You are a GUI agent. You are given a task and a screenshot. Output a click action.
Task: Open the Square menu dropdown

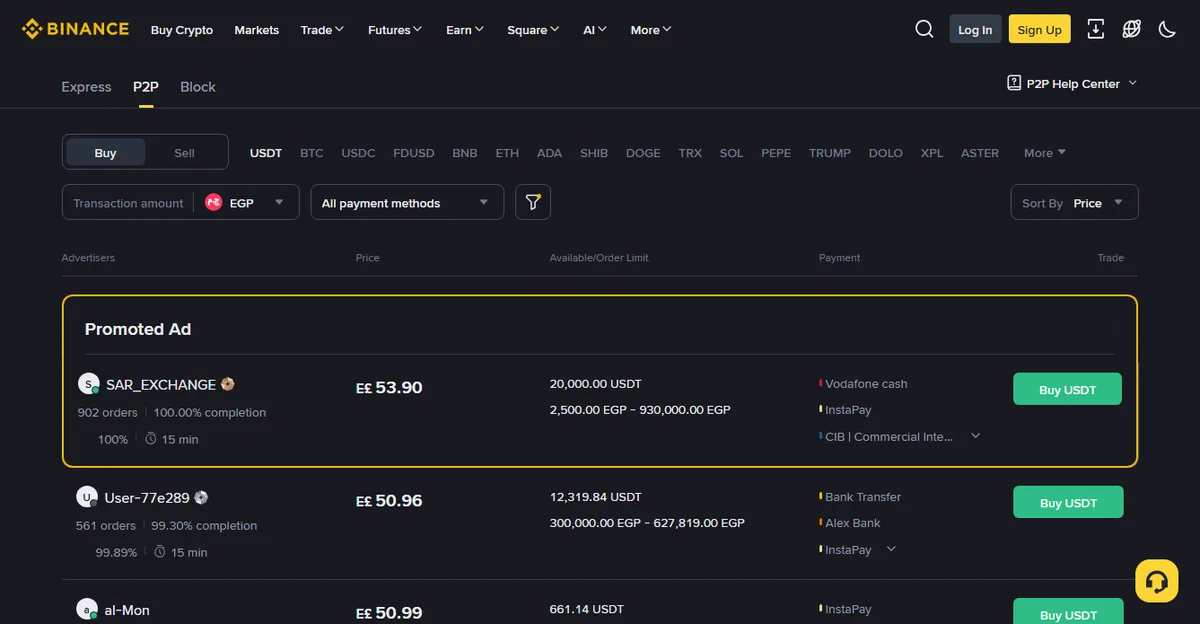click(x=533, y=30)
